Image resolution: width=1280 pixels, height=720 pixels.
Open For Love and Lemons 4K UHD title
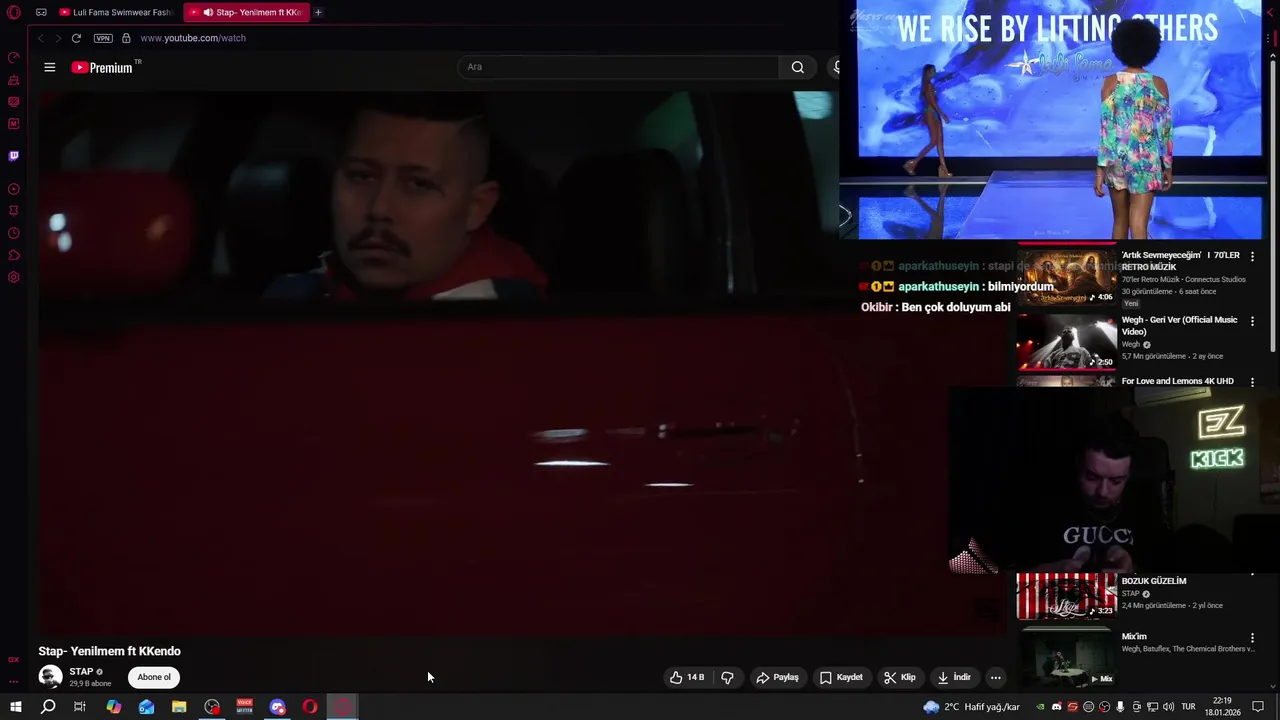coord(1177,381)
